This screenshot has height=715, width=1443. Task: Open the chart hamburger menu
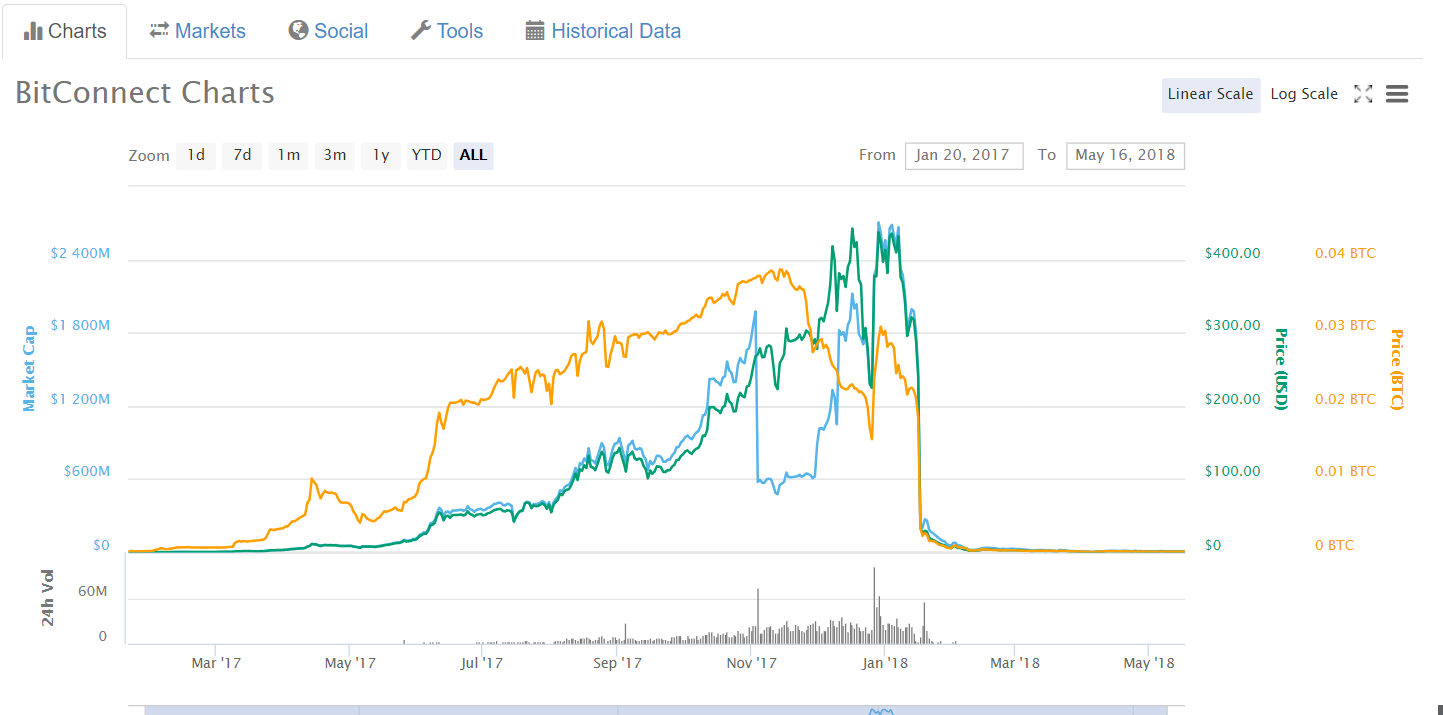(x=1397, y=94)
